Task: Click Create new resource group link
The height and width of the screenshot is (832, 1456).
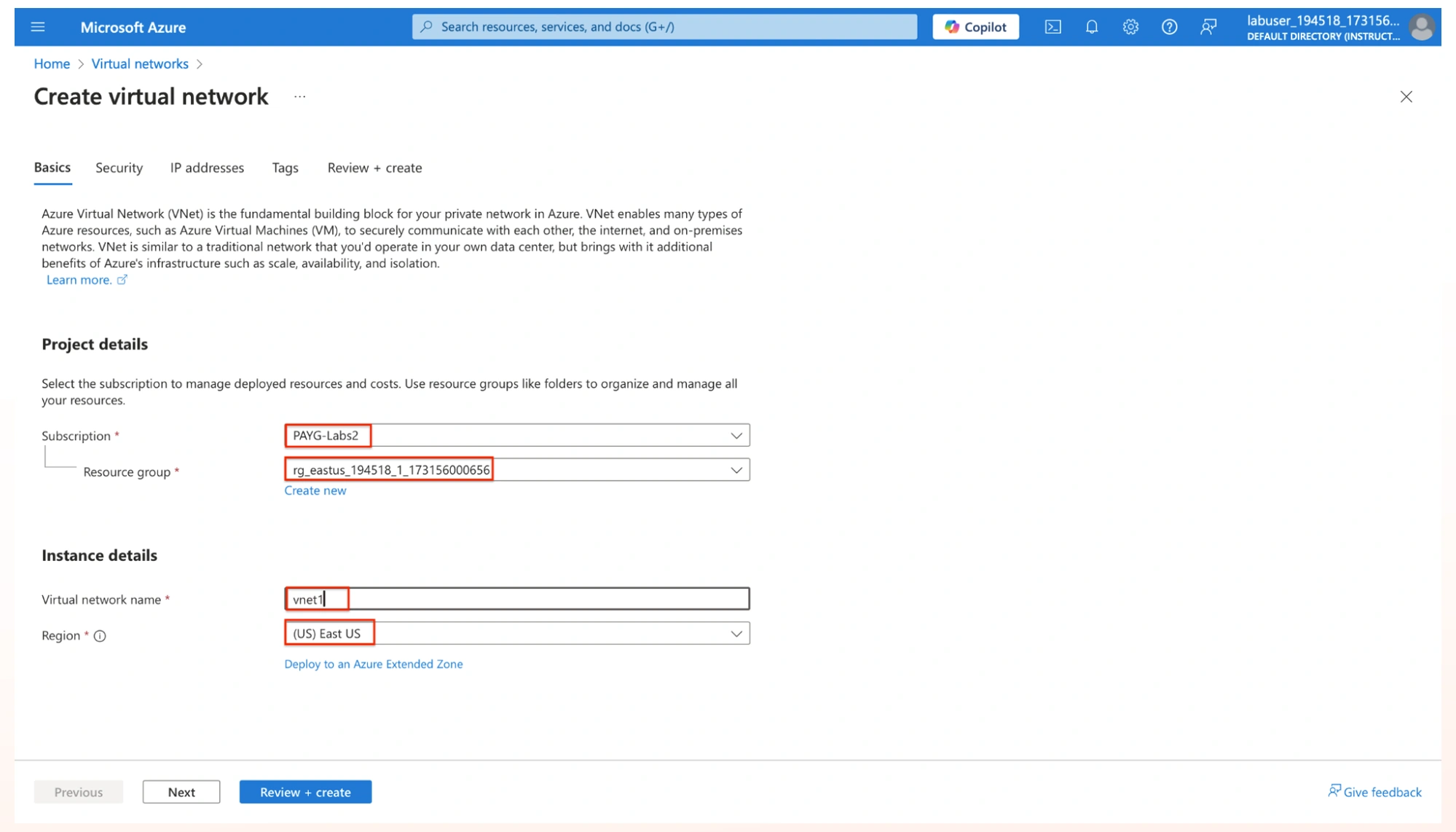Action: coord(315,490)
